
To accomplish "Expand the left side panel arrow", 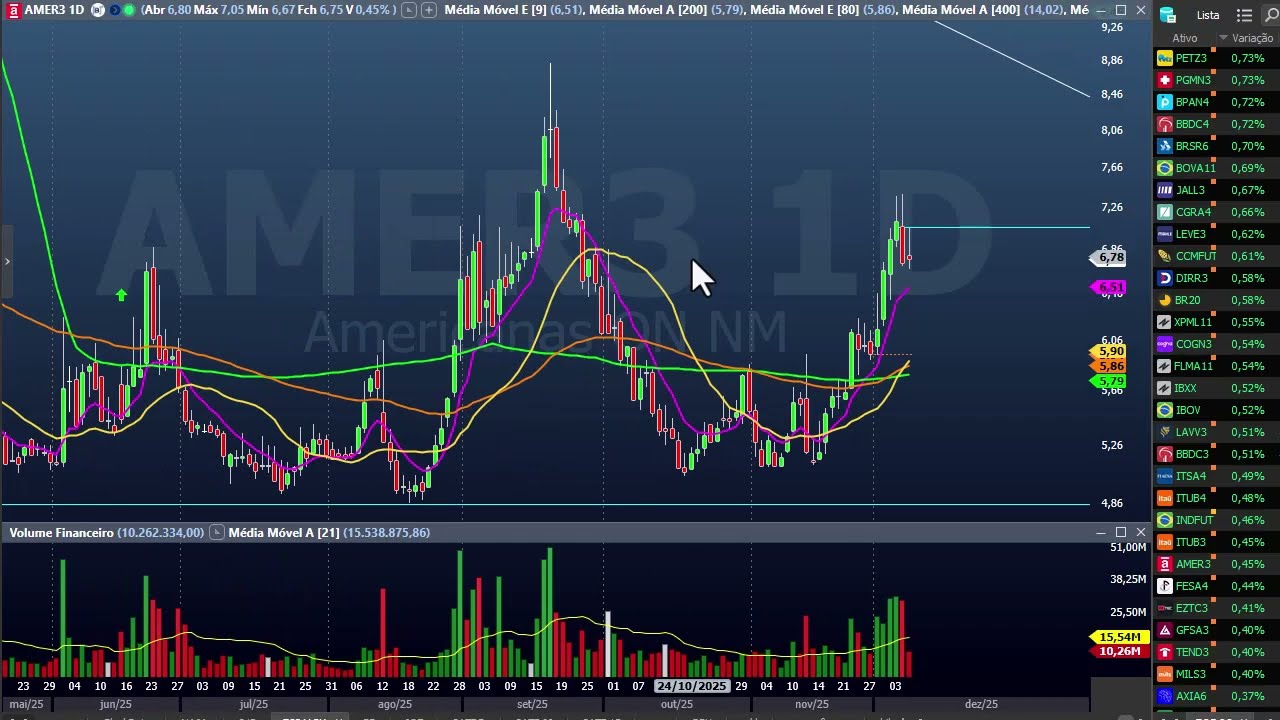I will coord(7,262).
